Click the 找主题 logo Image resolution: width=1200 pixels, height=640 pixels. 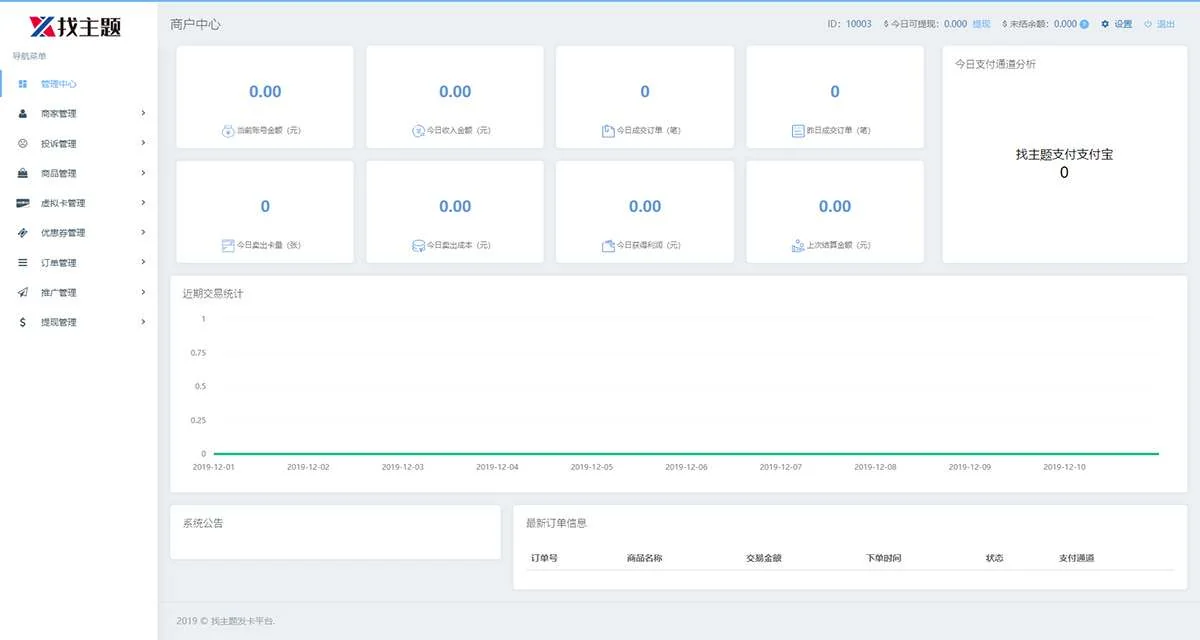76,26
